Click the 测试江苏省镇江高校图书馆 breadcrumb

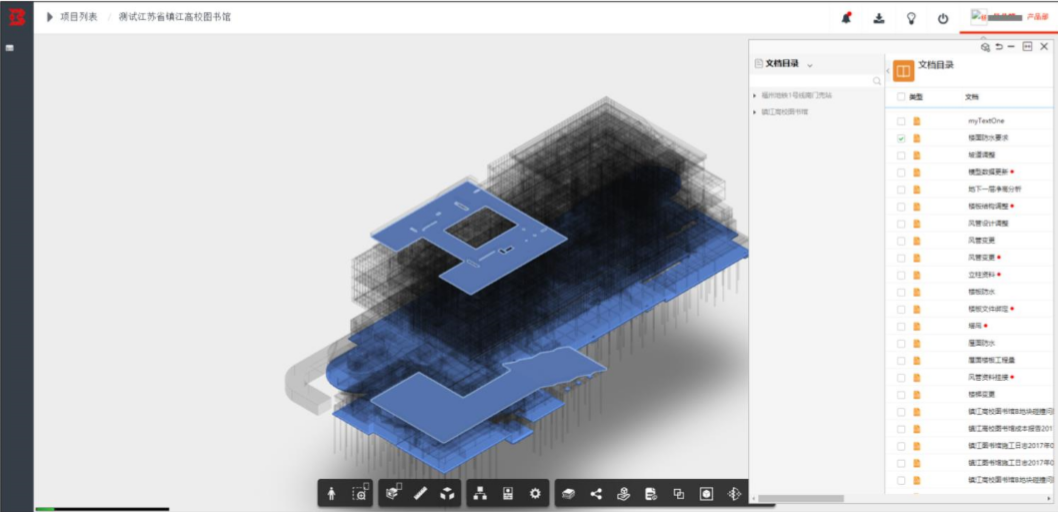[x=175, y=18]
